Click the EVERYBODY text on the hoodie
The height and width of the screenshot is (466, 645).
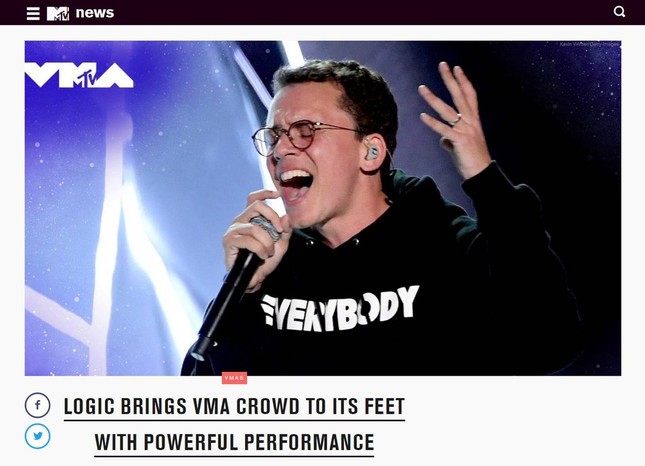(340, 308)
